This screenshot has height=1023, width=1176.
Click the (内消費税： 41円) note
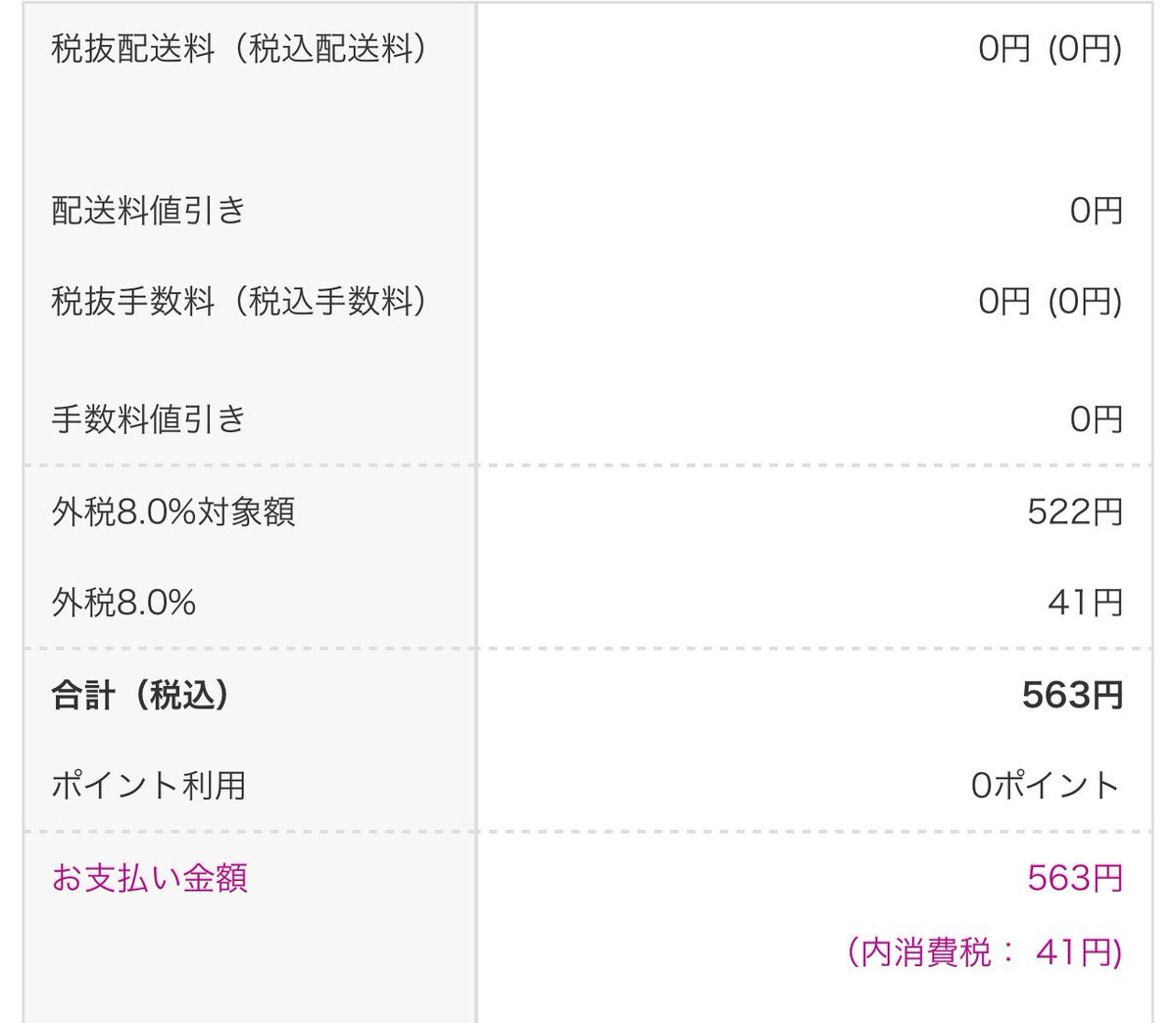(985, 951)
